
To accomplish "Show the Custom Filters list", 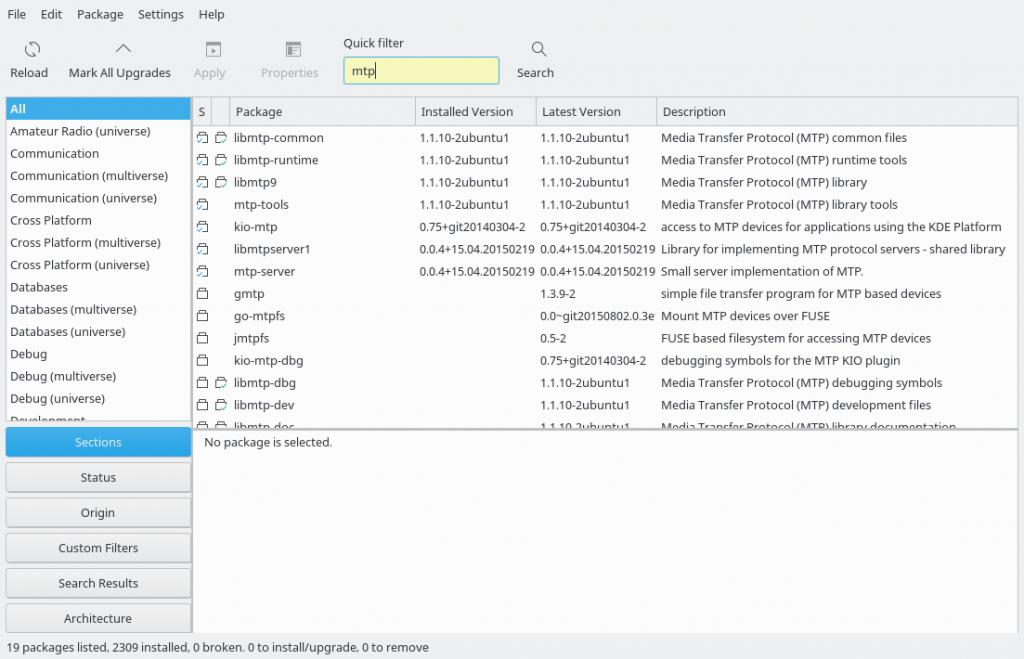I will (x=98, y=548).
